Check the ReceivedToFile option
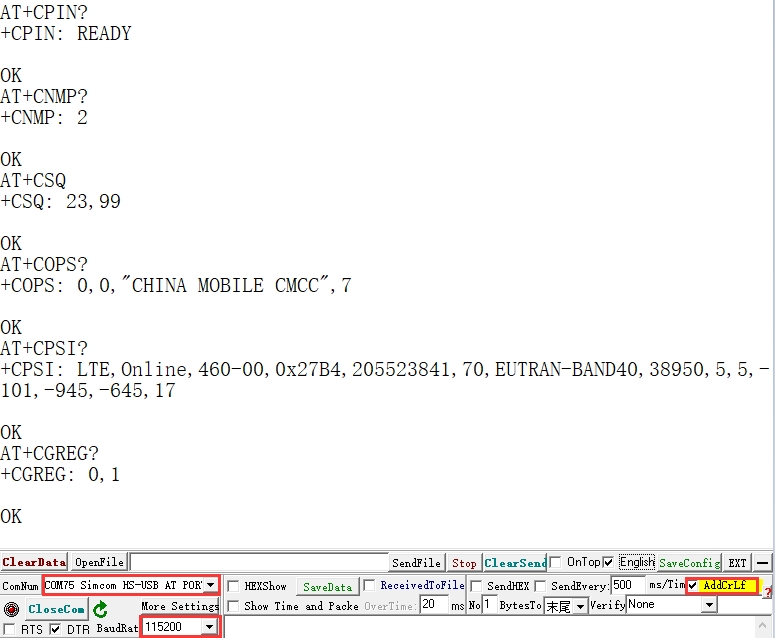Screen dimensions: 775x638 tap(369, 585)
